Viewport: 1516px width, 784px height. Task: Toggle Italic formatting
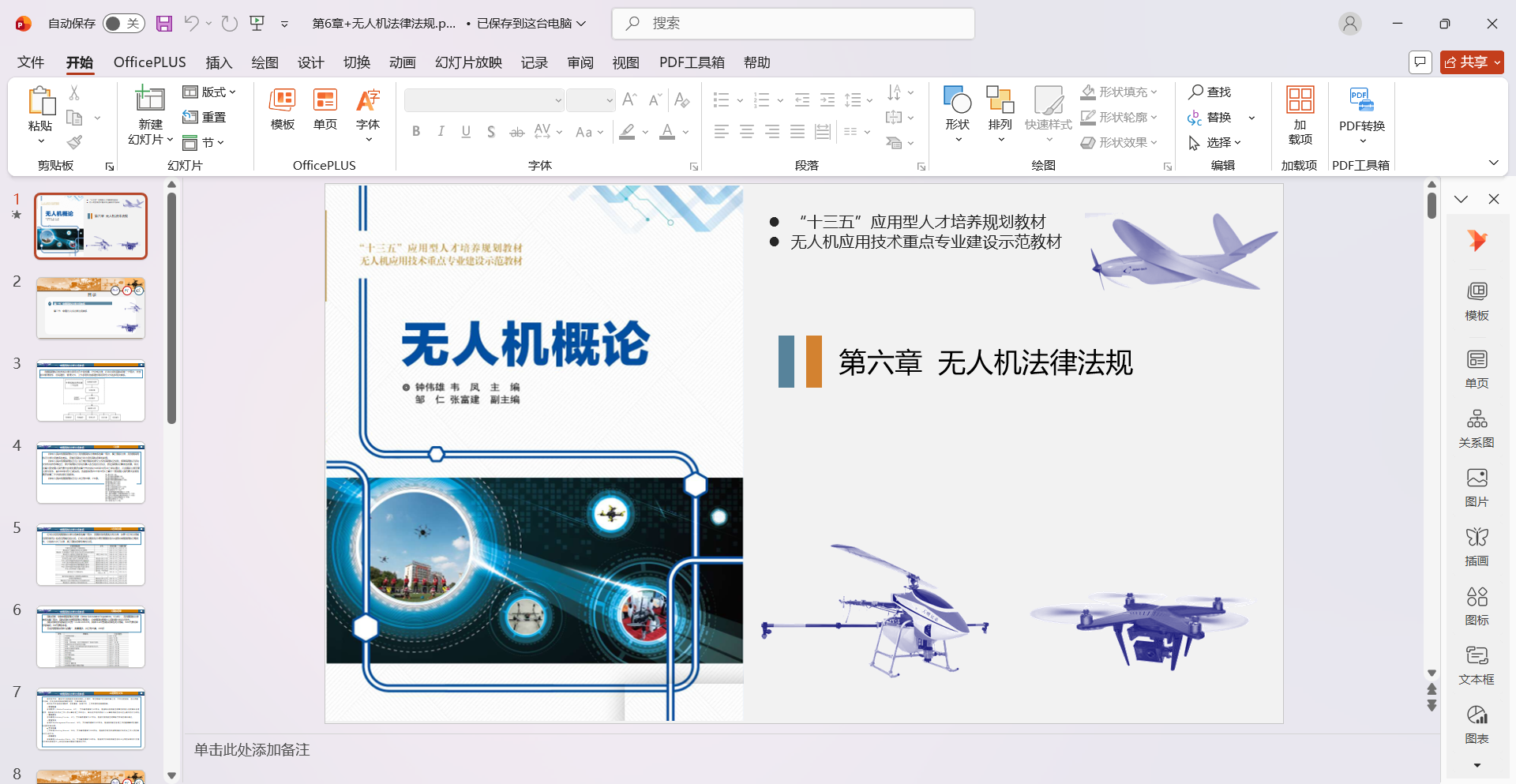point(441,132)
